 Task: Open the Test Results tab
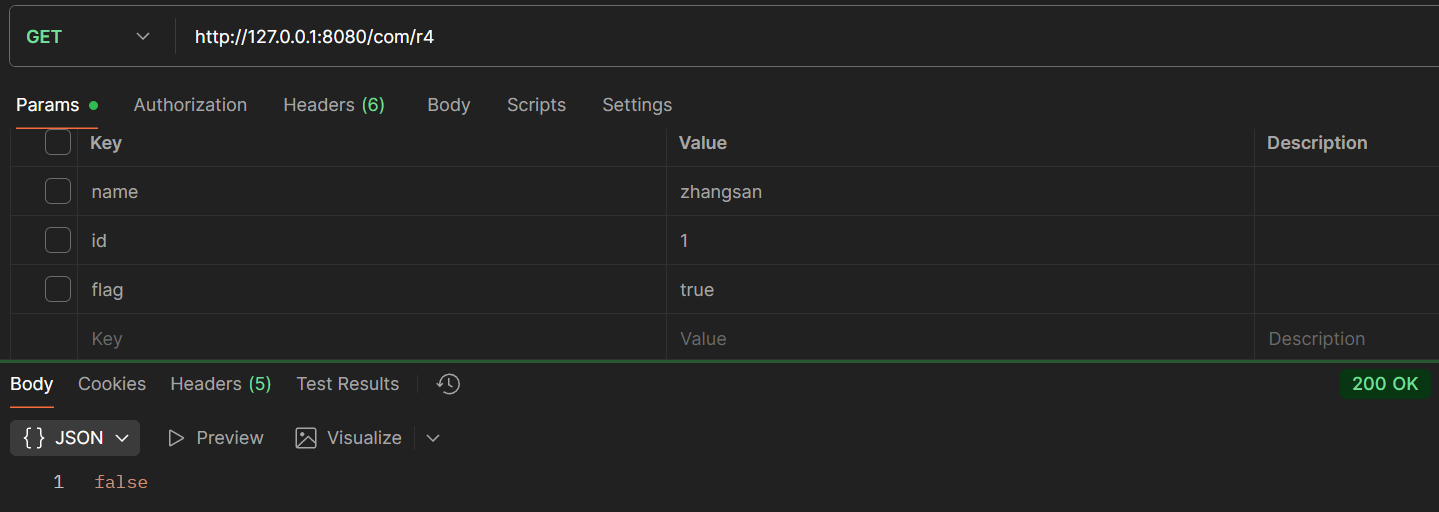[347, 384]
